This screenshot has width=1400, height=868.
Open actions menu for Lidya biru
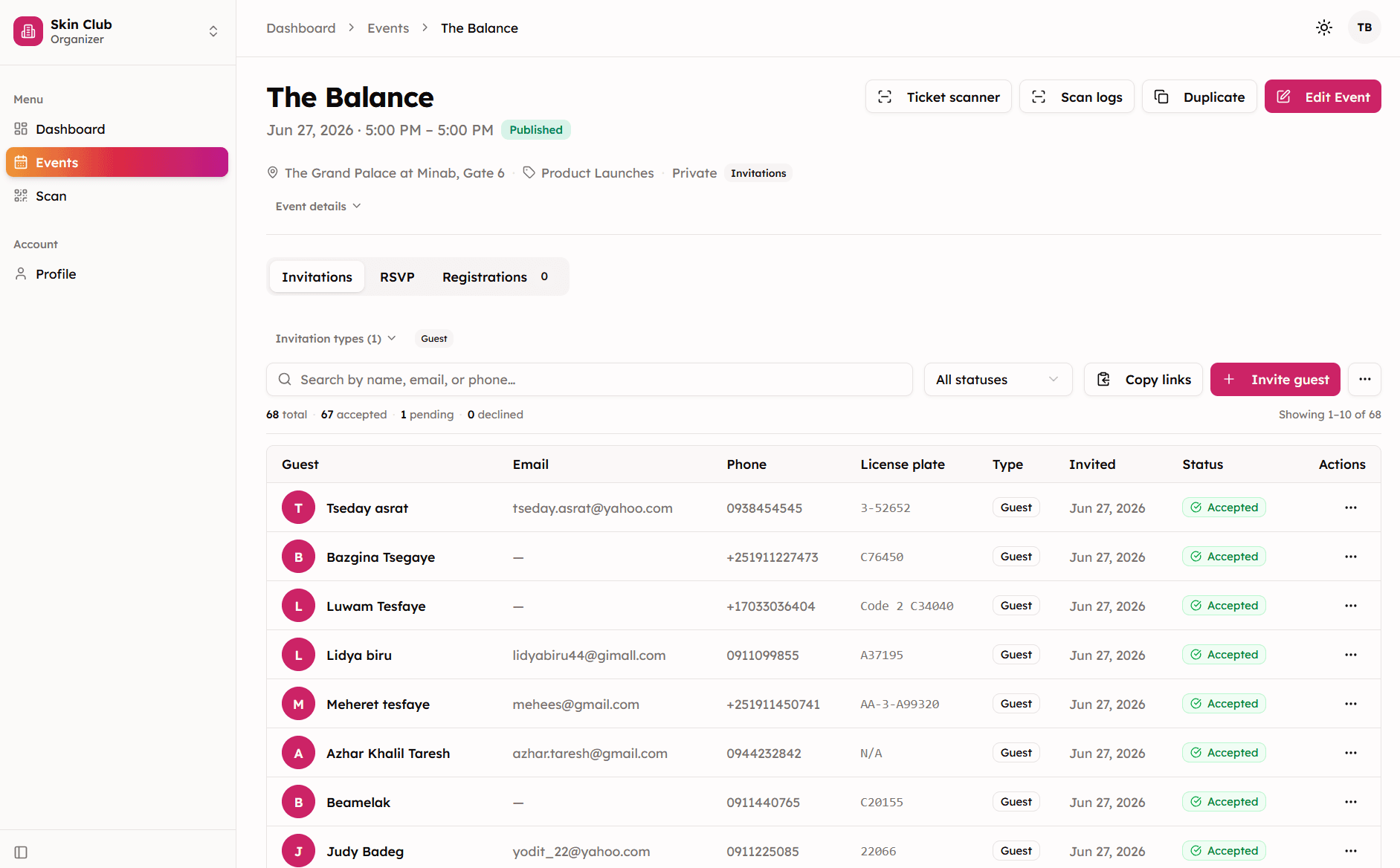click(x=1351, y=655)
